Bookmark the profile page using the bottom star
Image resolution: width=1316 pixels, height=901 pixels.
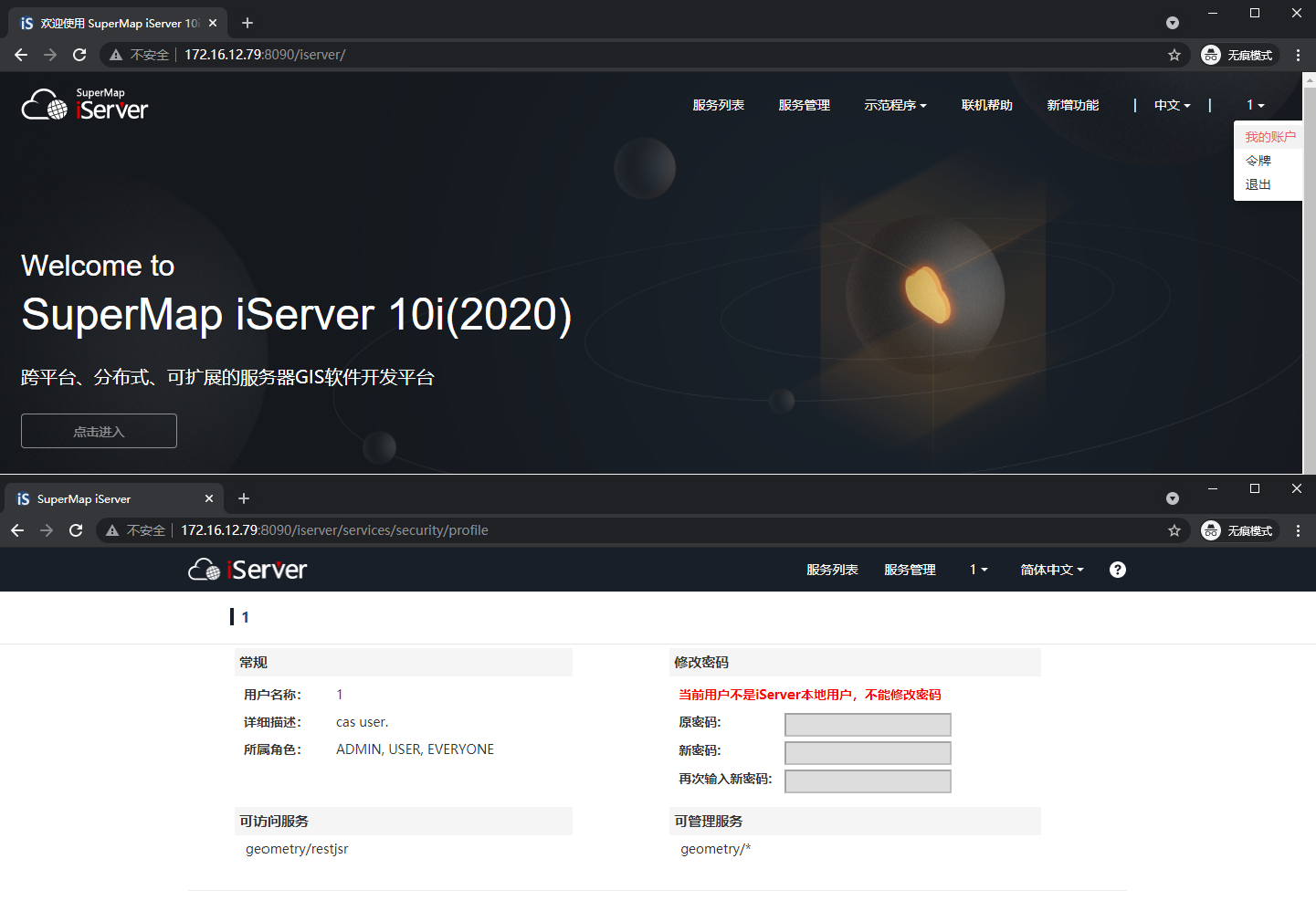pos(1174,530)
